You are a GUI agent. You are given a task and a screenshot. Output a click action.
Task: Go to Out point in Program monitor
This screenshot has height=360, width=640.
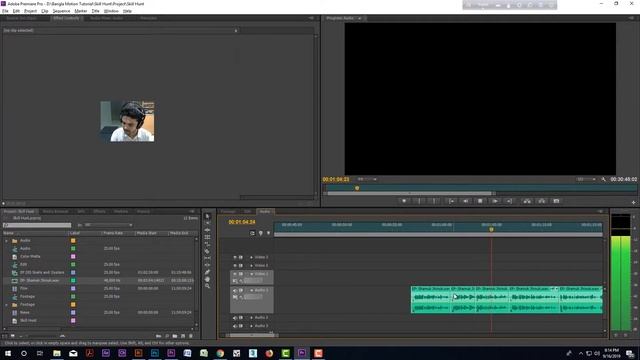click(509, 201)
